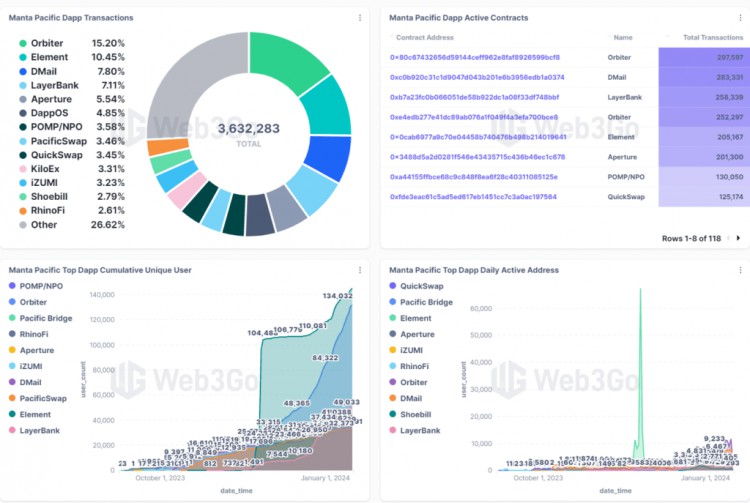Open Dapp Transactions card options menu

pos(360,18)
